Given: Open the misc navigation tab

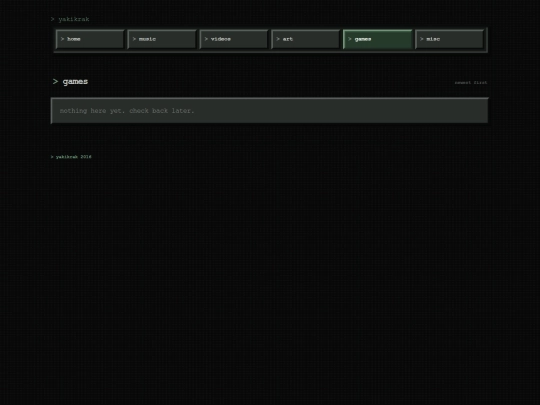Looking at the screenshot, I should [x=449, y=39].
